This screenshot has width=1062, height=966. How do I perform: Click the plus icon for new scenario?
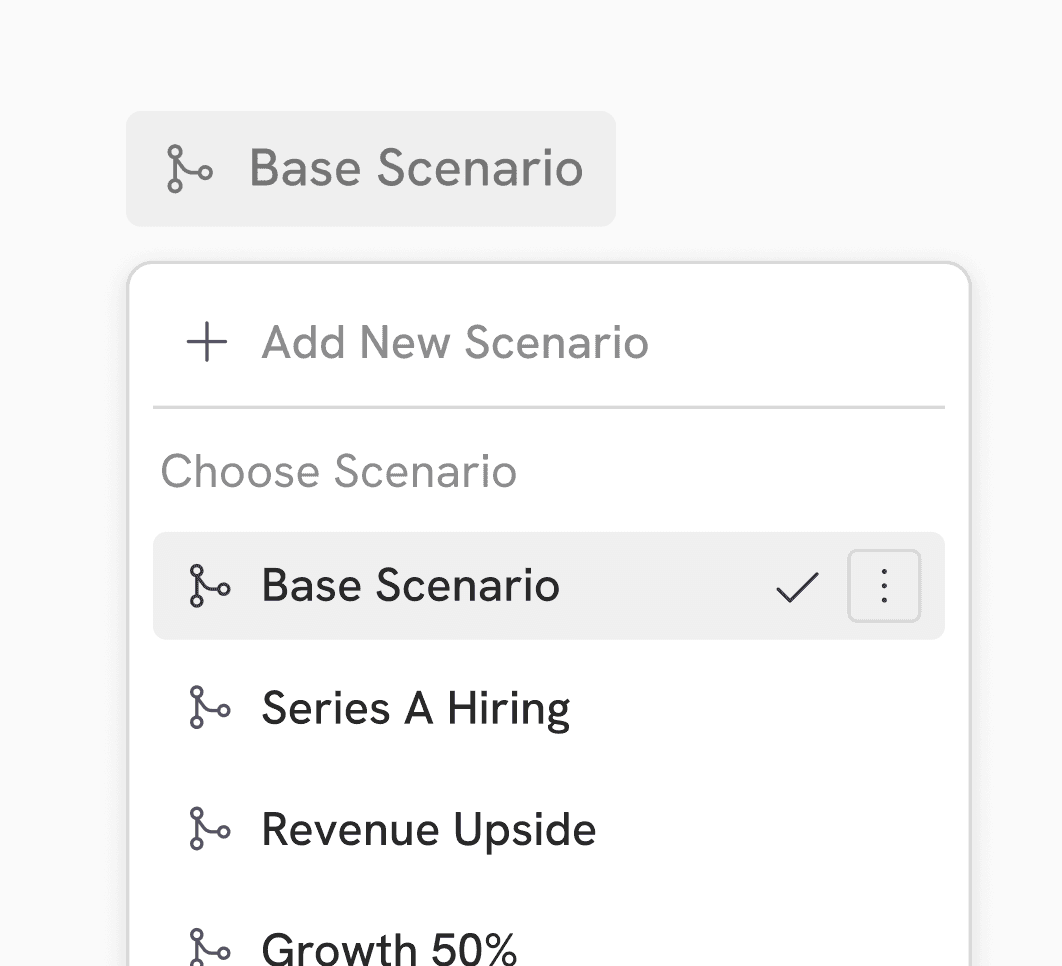(207, 342)
